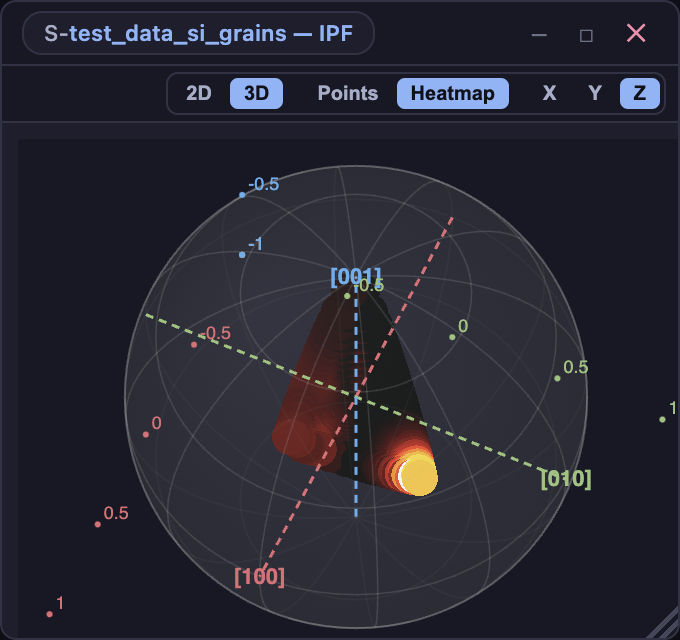Click the red 0.5 tick label
The height and width of the screenshot is (640, 680).
pos(116,513)
